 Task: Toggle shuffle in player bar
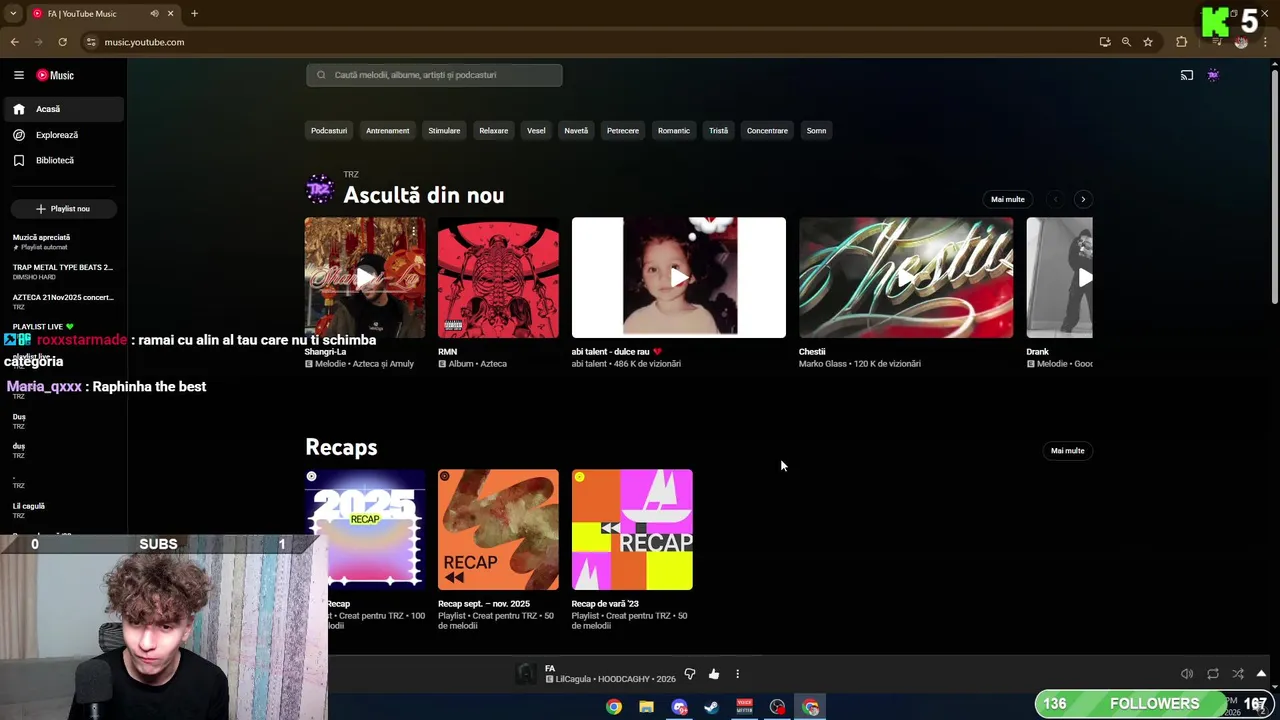(1238, 674)
